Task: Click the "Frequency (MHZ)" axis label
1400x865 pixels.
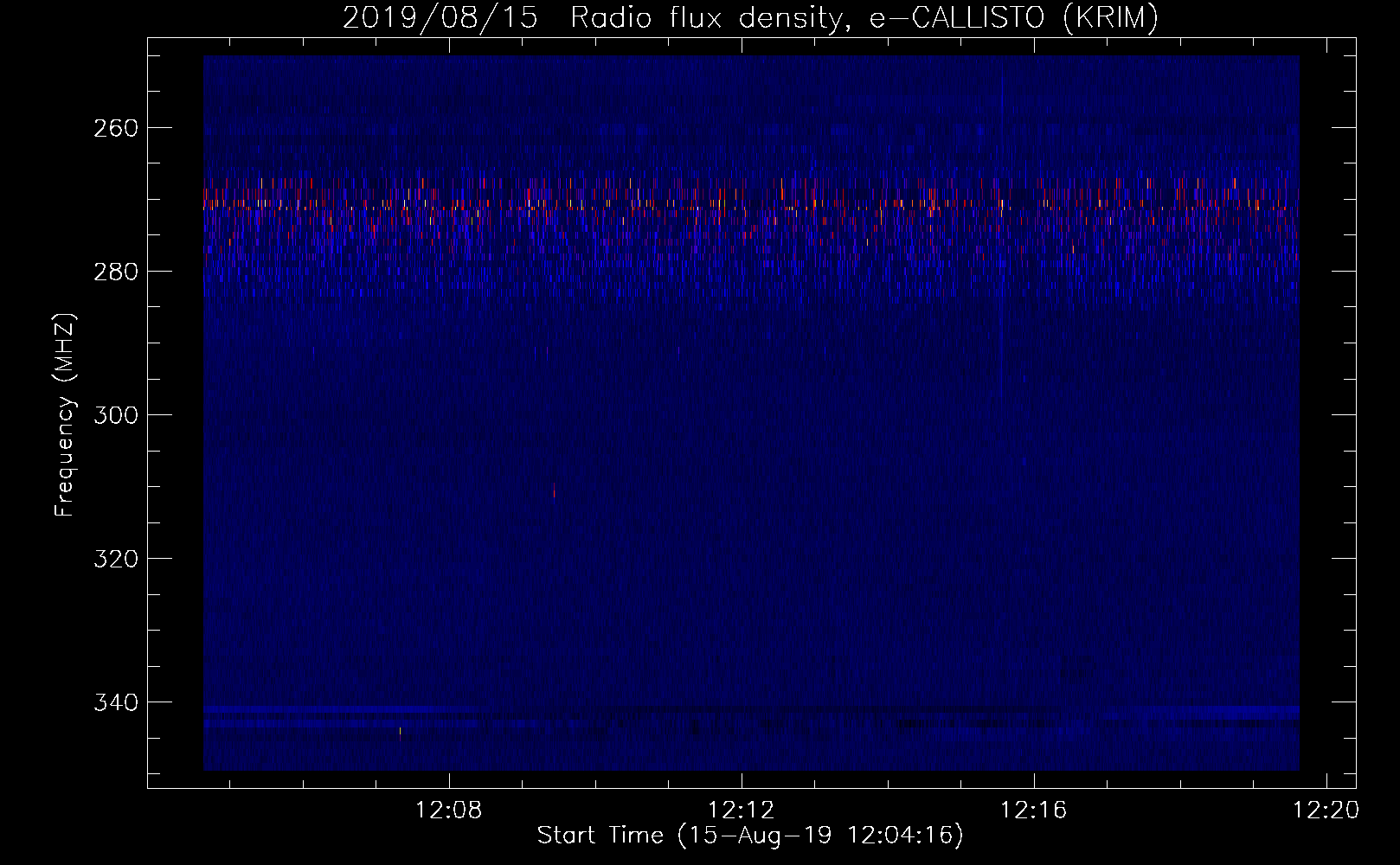Action: [65, 414]
